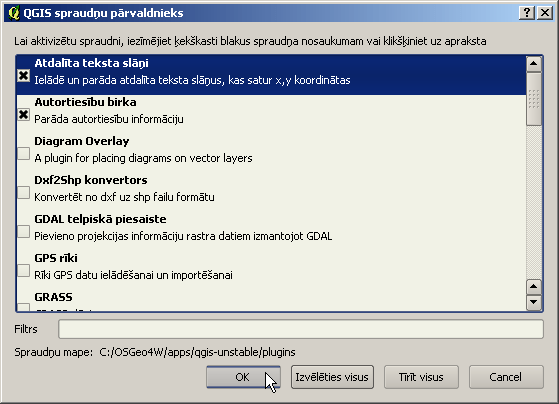559x404 pixels.
Task: Click the lower scroll up arrow button
Action: 534,287
